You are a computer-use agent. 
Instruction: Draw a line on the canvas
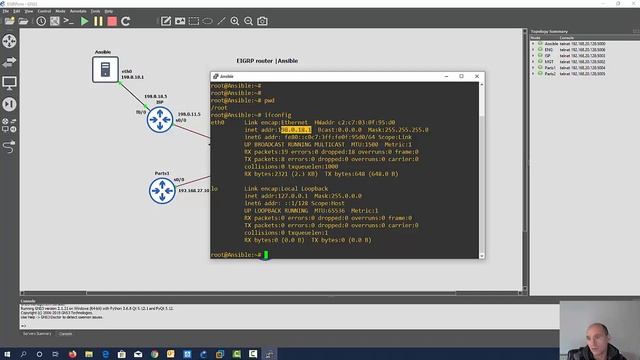coord(221,21)
